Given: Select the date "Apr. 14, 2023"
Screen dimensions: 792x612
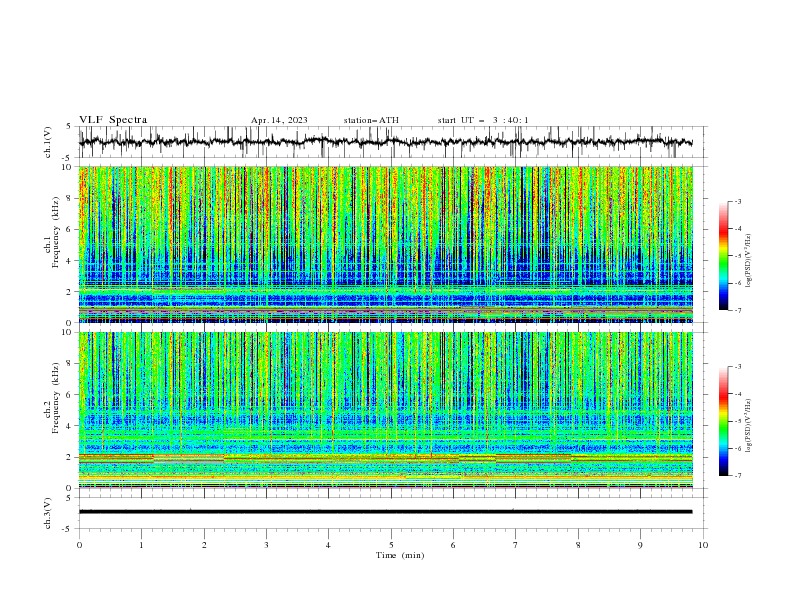Looking at the screenshot, I should coord(279,120).
